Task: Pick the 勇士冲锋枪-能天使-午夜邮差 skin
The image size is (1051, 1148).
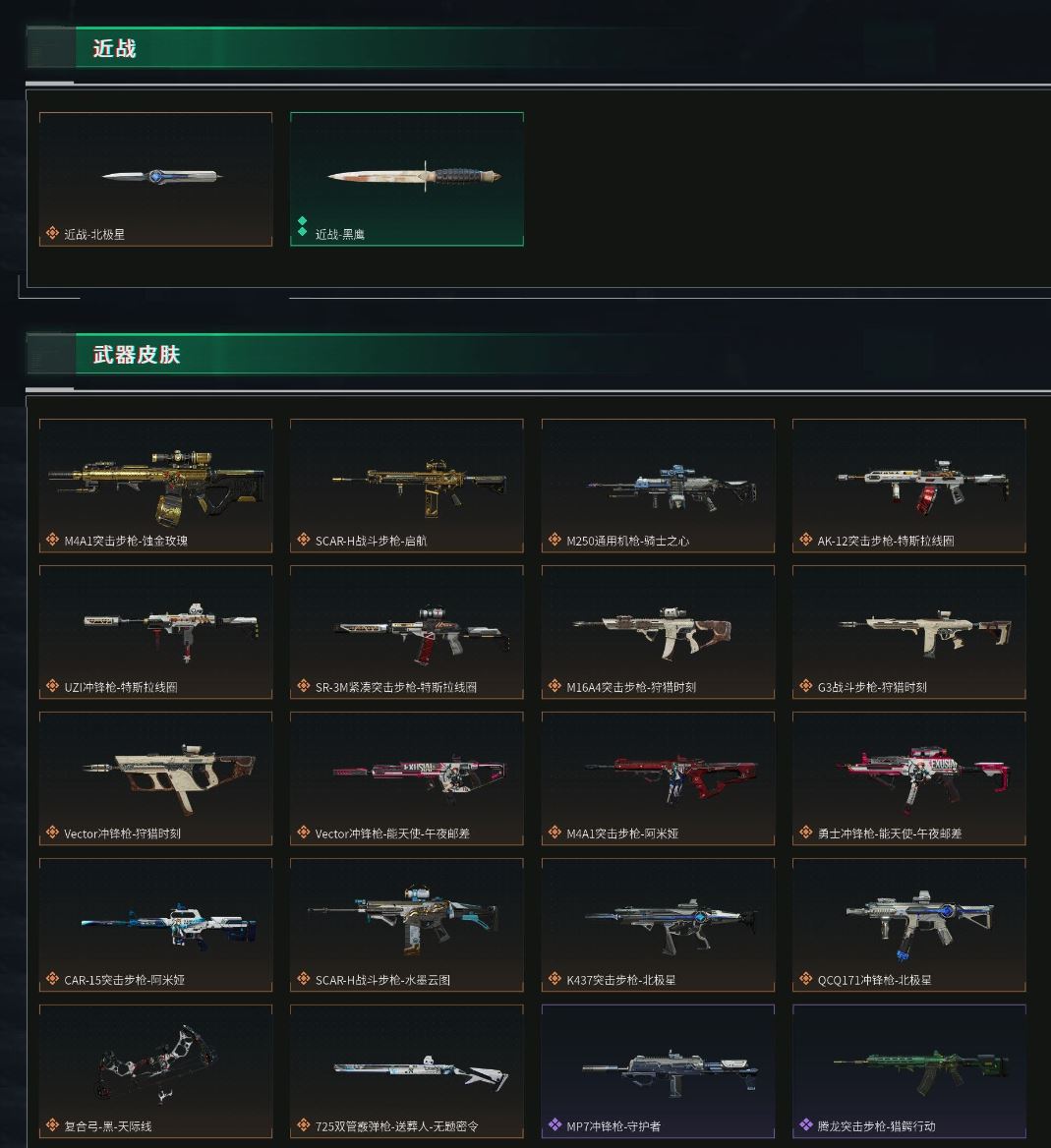Action: 908,778
